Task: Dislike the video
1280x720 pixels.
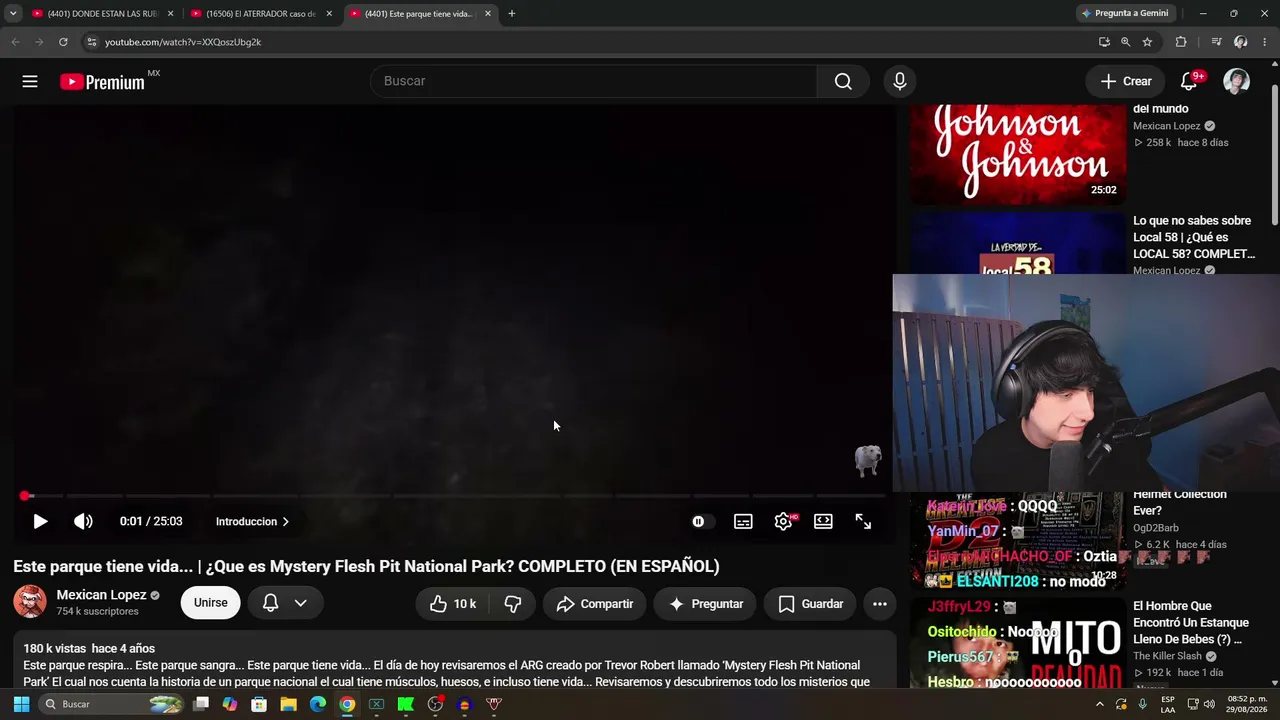Action: 513,604
